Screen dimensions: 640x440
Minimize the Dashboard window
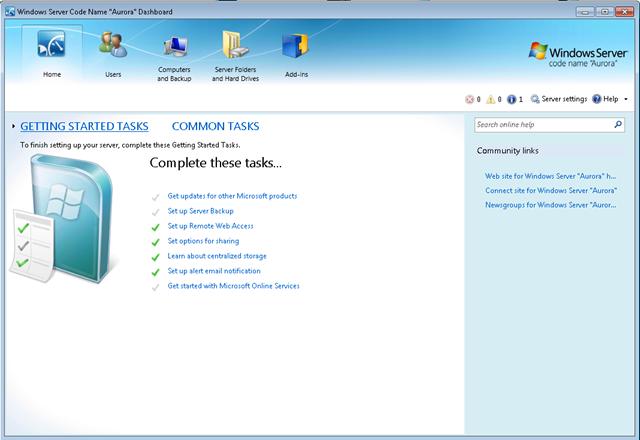(585, 11)
